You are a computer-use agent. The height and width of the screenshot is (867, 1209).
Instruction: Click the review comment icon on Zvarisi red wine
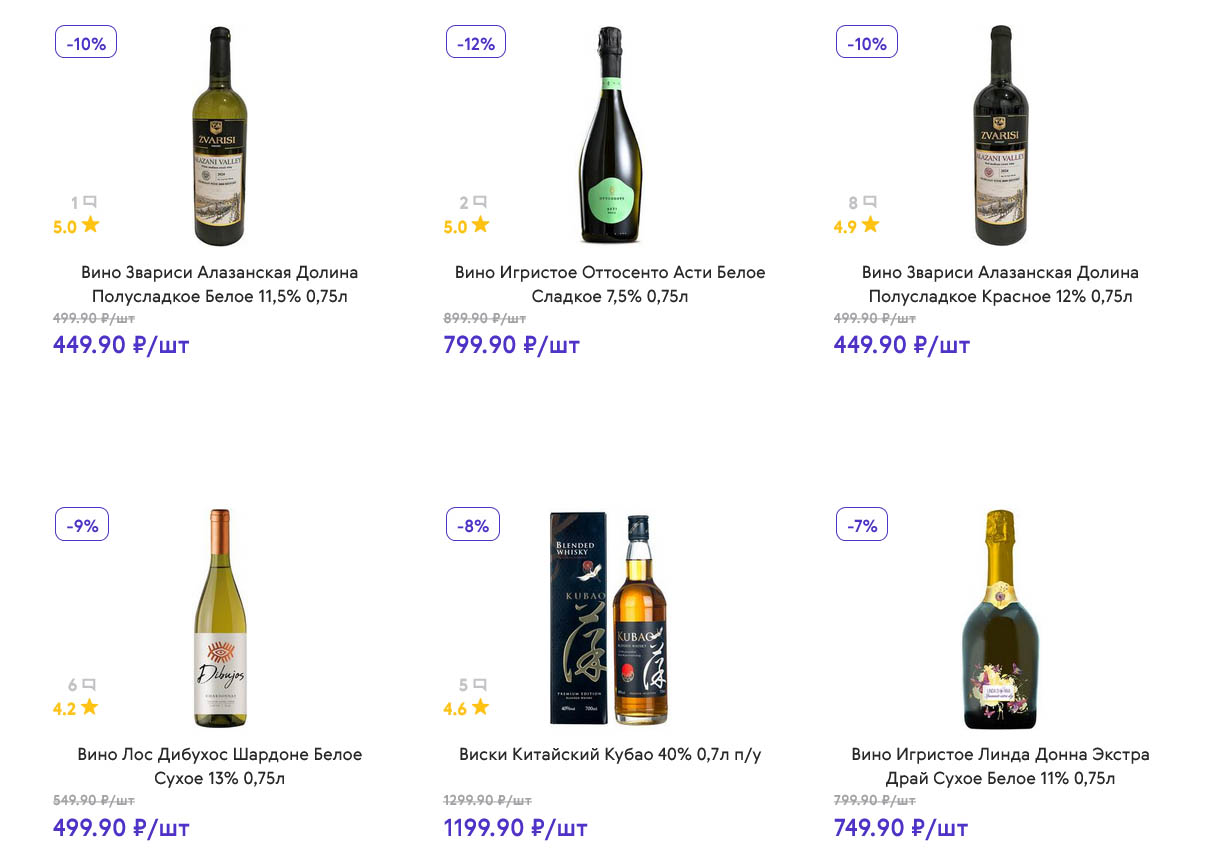[x=870, y=202]
